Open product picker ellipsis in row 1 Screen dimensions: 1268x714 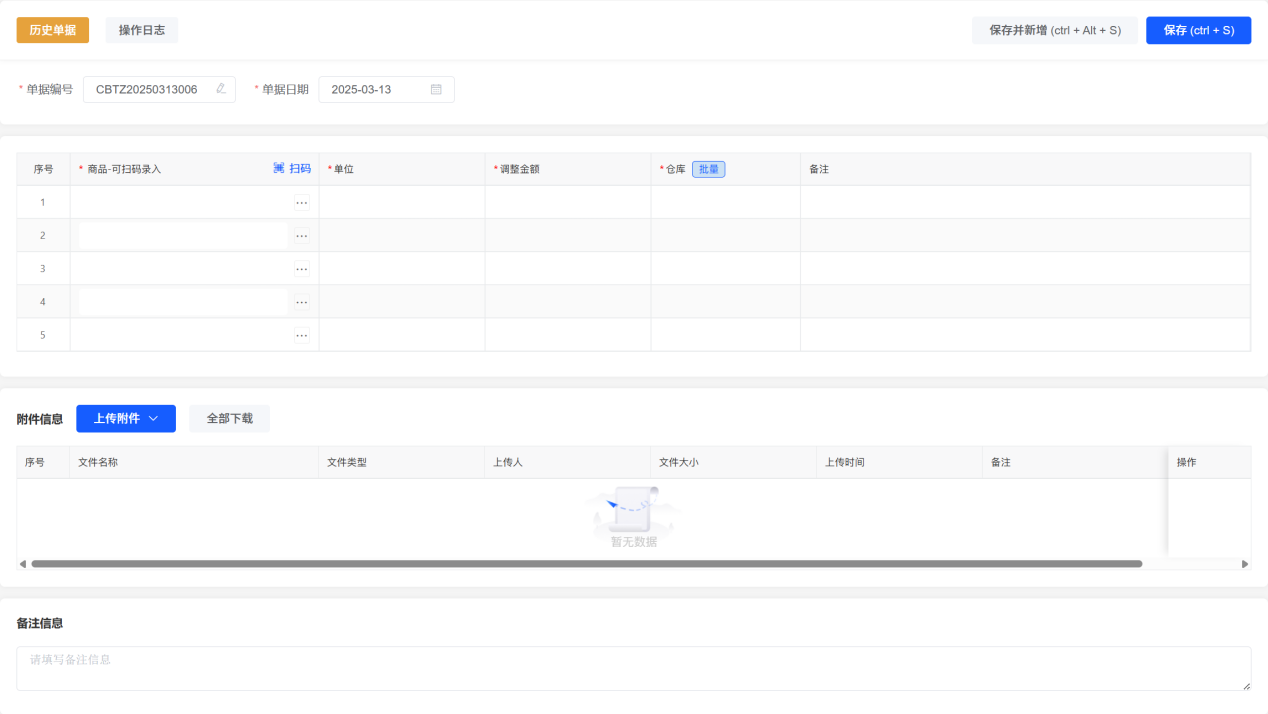pyautogui.click(x=301, y=203)
